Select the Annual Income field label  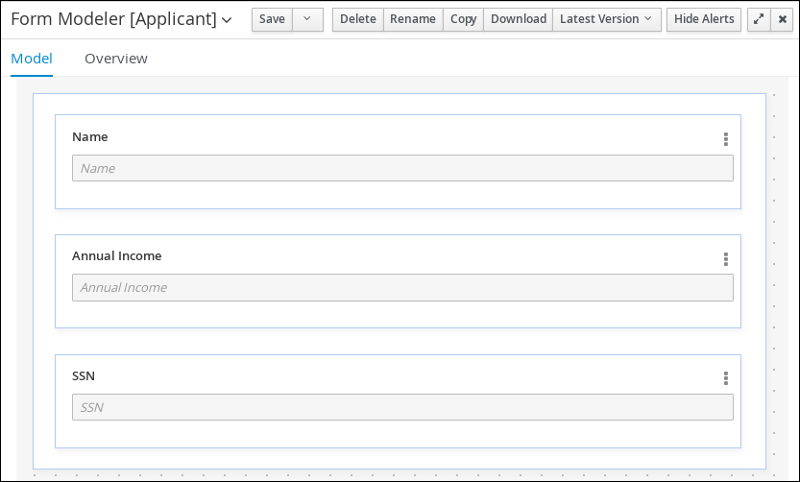point(117,256)
